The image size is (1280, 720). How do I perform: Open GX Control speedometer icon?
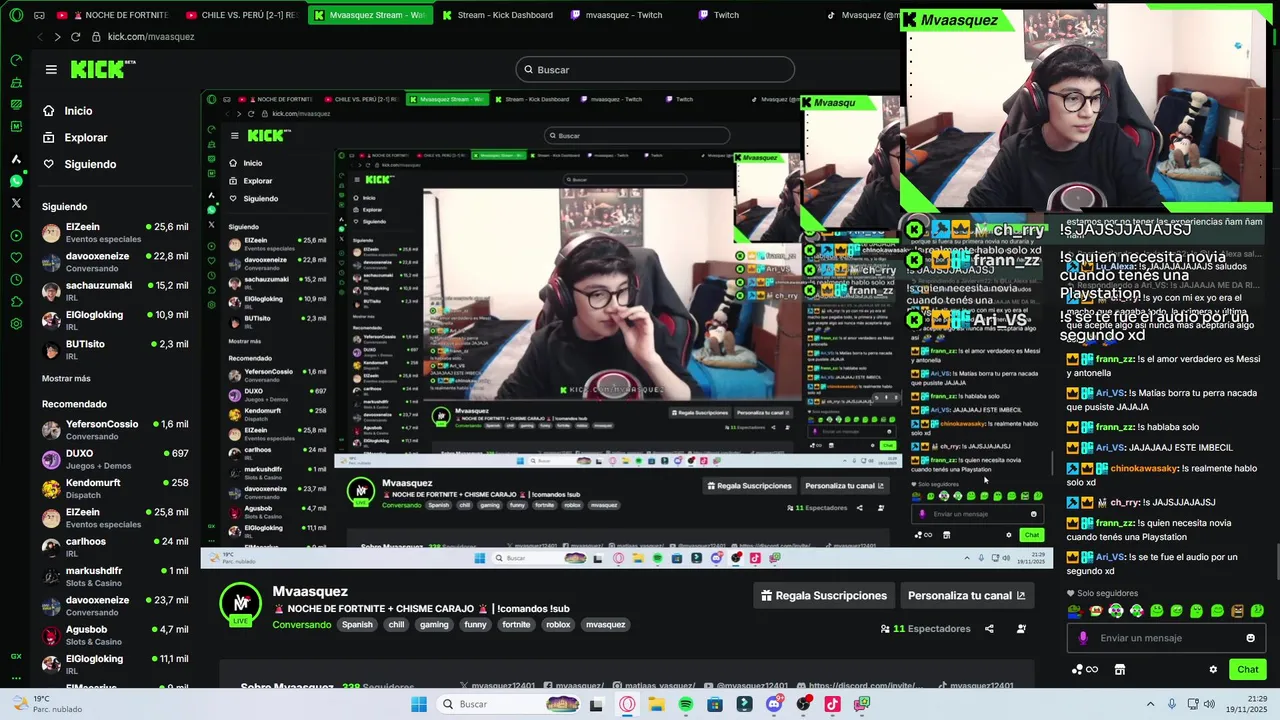(x=16, y=60)
